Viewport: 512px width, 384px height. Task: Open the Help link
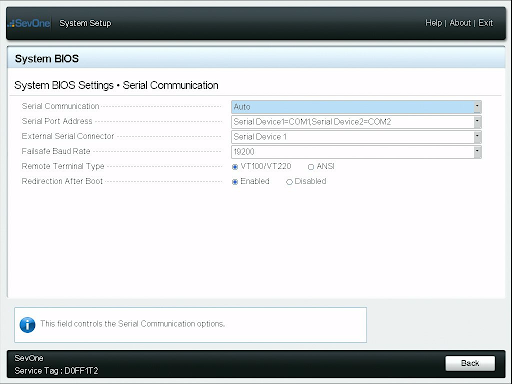[x=433, y=23]
